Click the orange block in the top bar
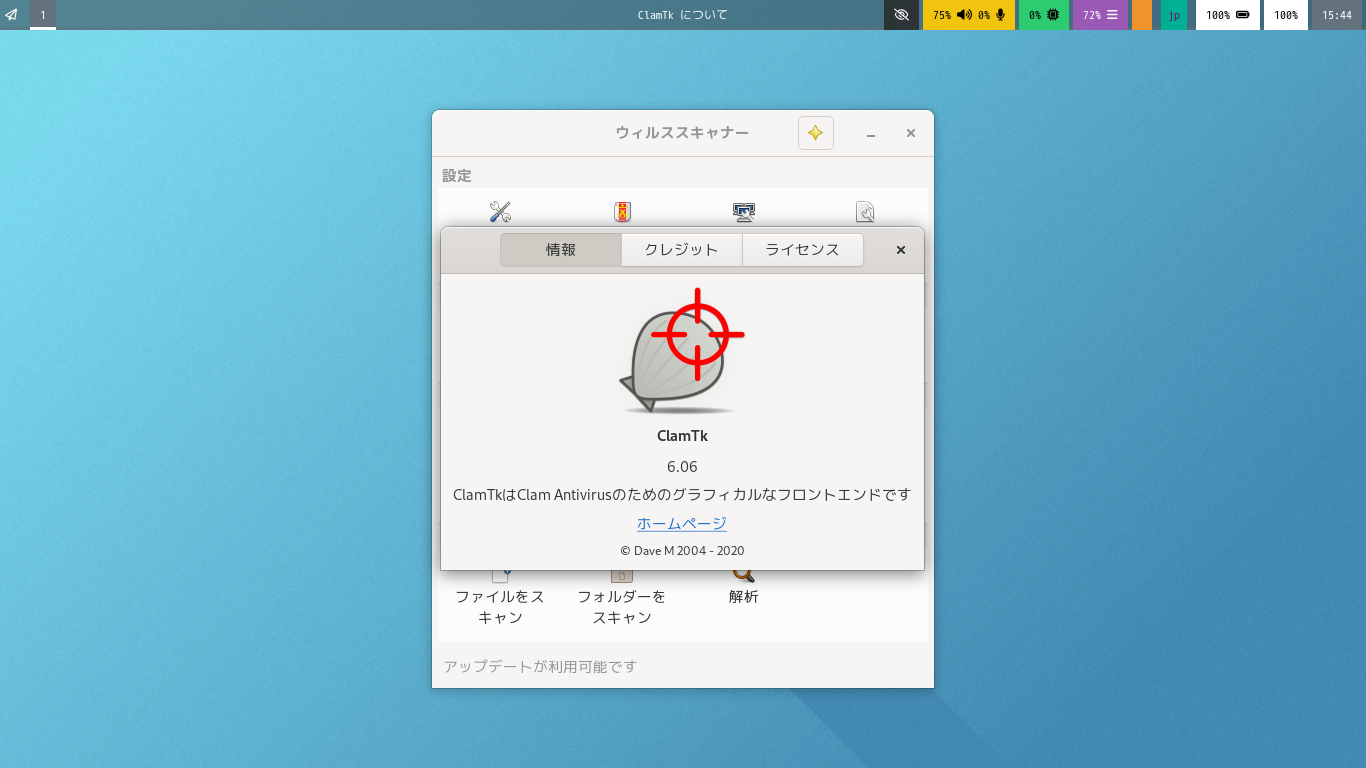Viewport: 1366px width, 768px height. [1142, 15]
